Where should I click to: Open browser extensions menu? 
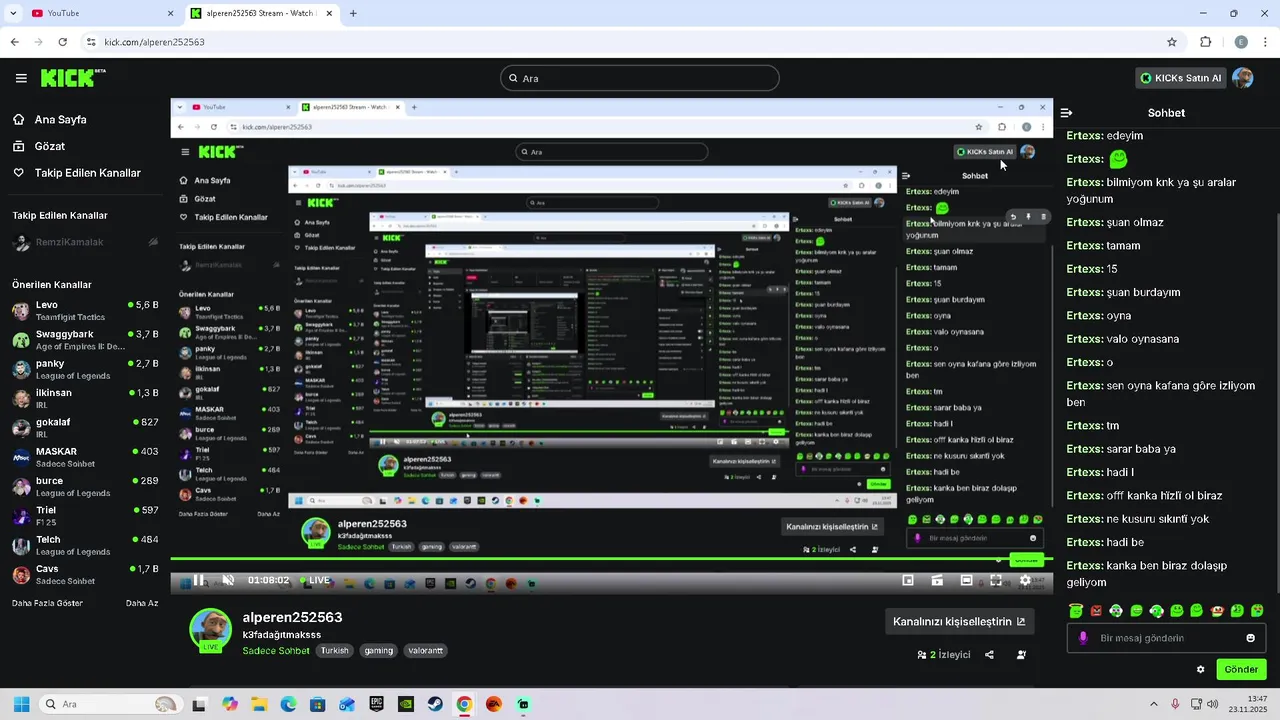point(1205,42)
